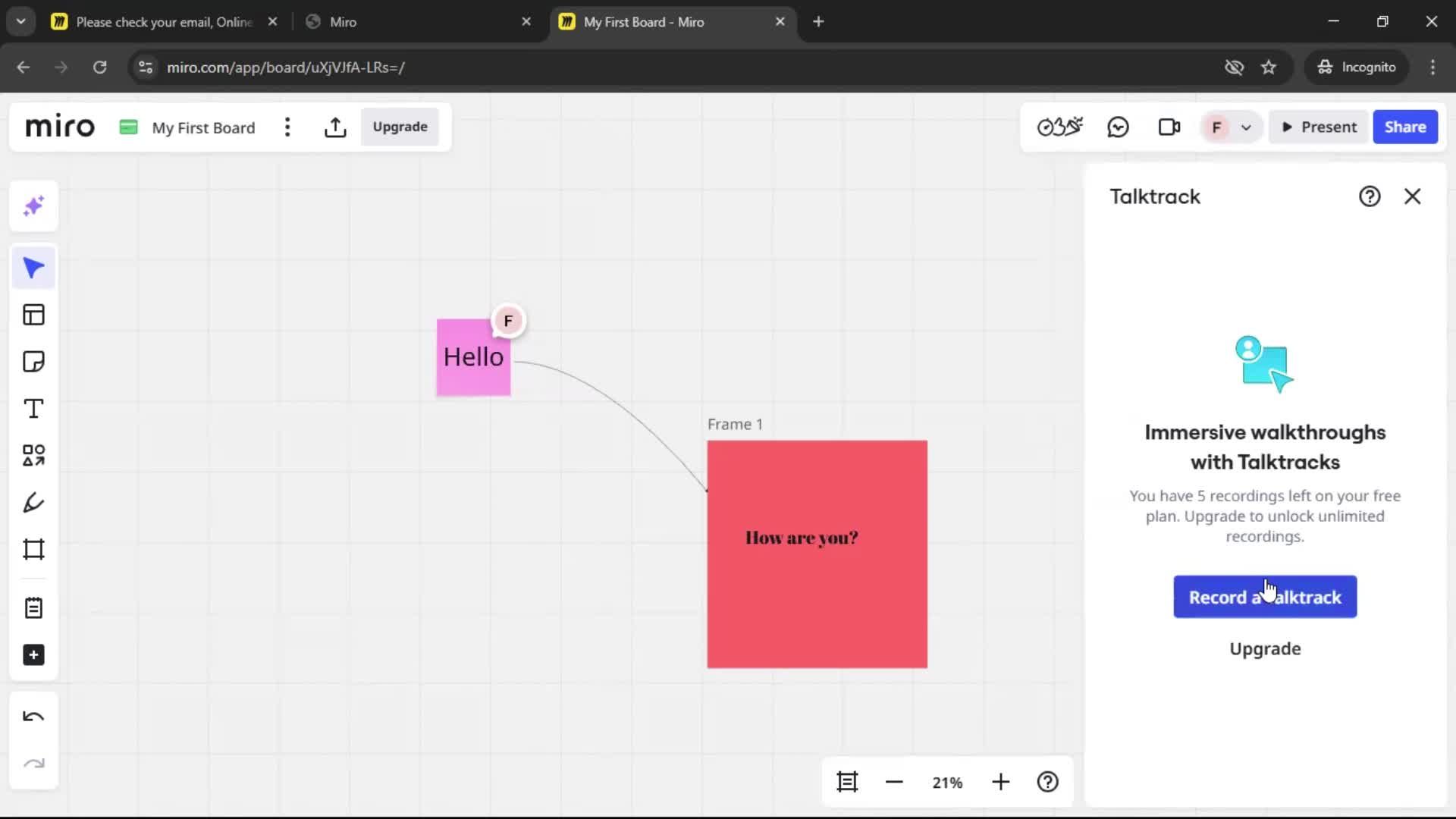Open Chrome tab search dropdown
The height and width of the screenshot is (819, 1456).
pos(20,21)
